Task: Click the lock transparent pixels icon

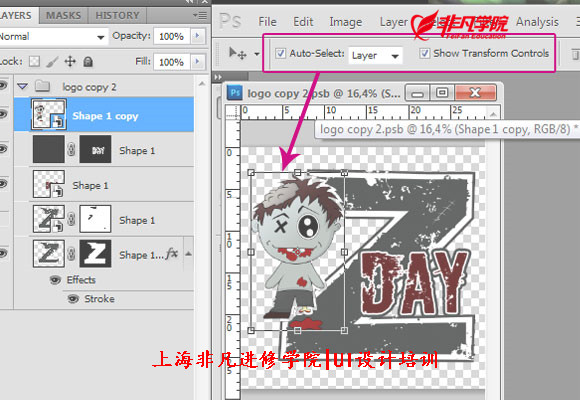Action: pos(34,61)
